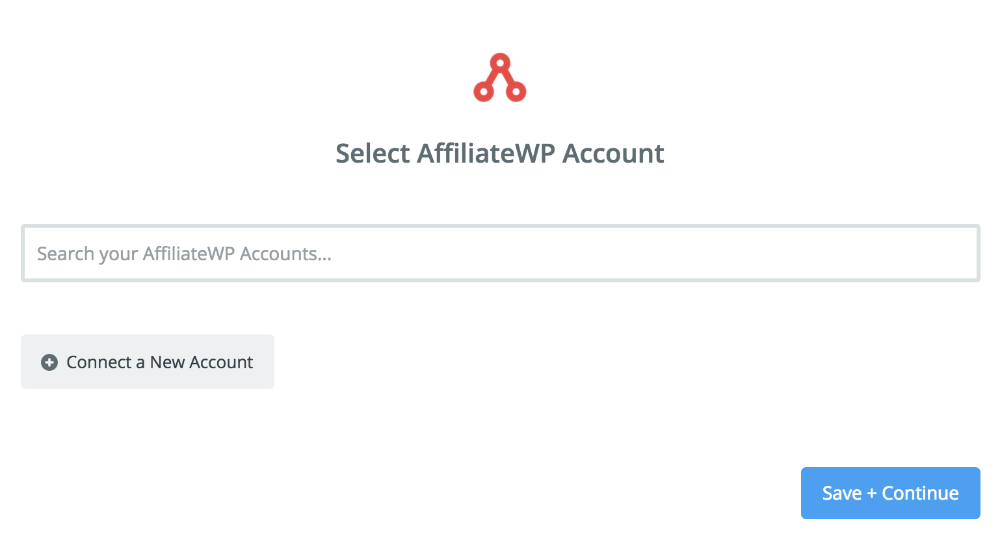
Task: Click the dark circular add icon in the gray button
Action: coord(49,362)
